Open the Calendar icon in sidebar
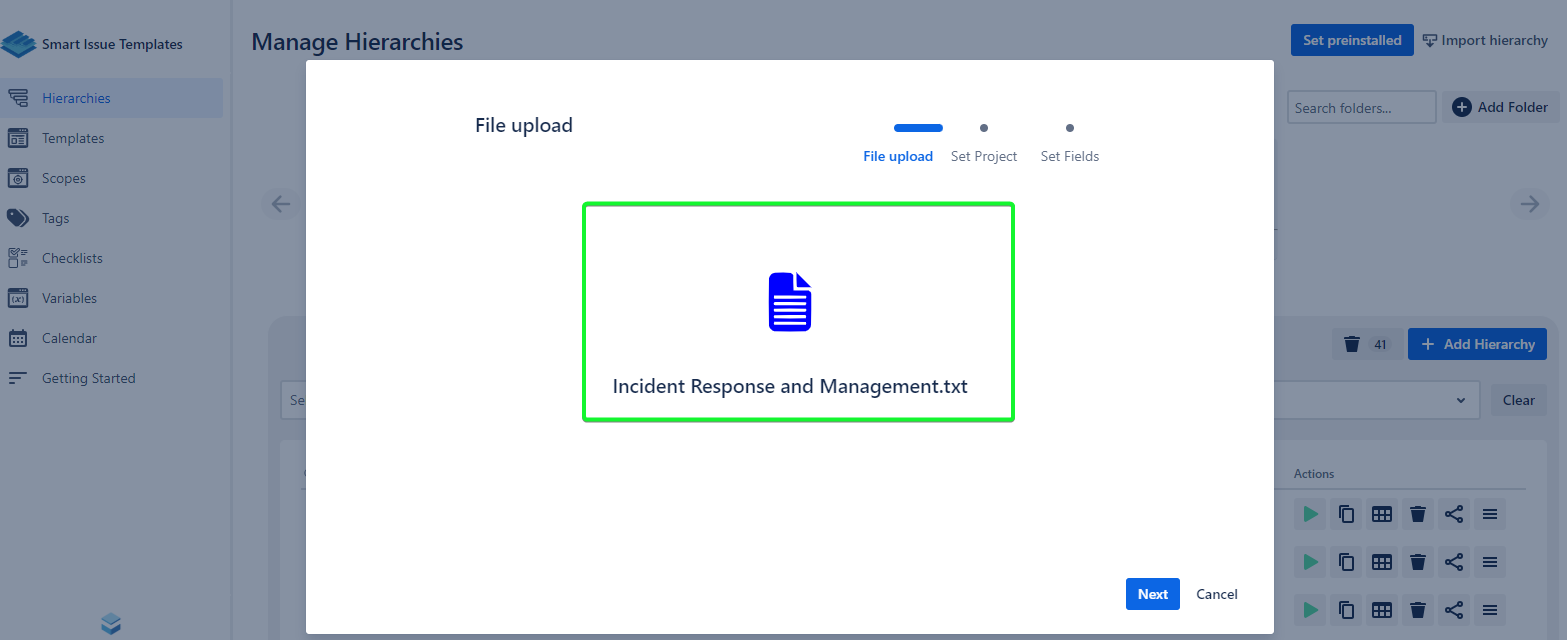 click(x=18, y=338)
